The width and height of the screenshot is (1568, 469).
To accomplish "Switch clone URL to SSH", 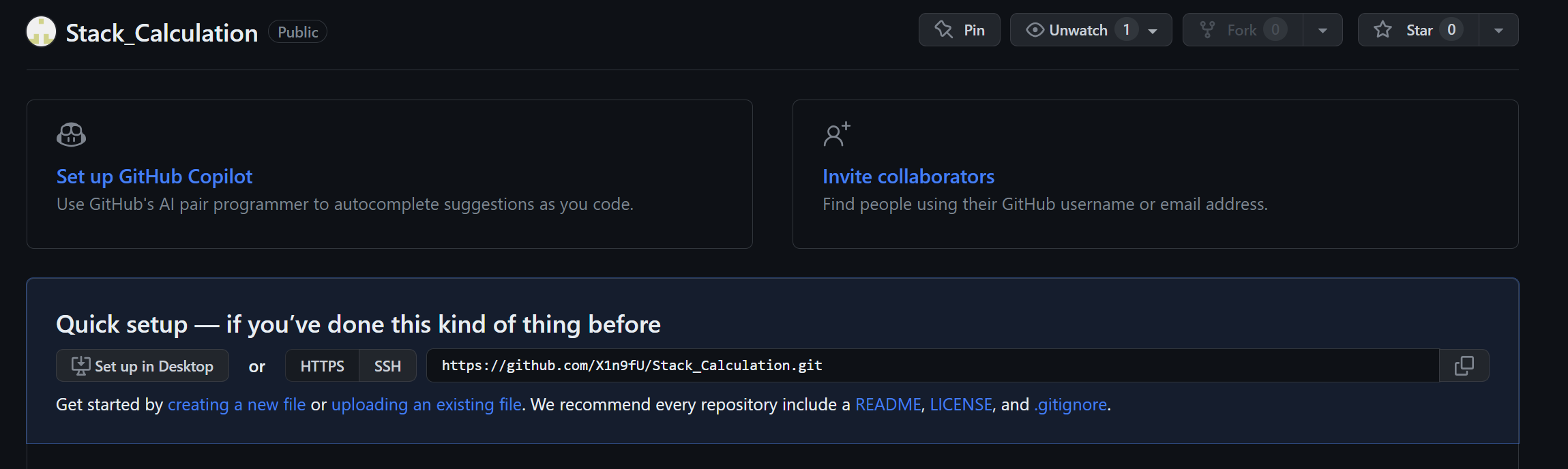I will 387,366.
